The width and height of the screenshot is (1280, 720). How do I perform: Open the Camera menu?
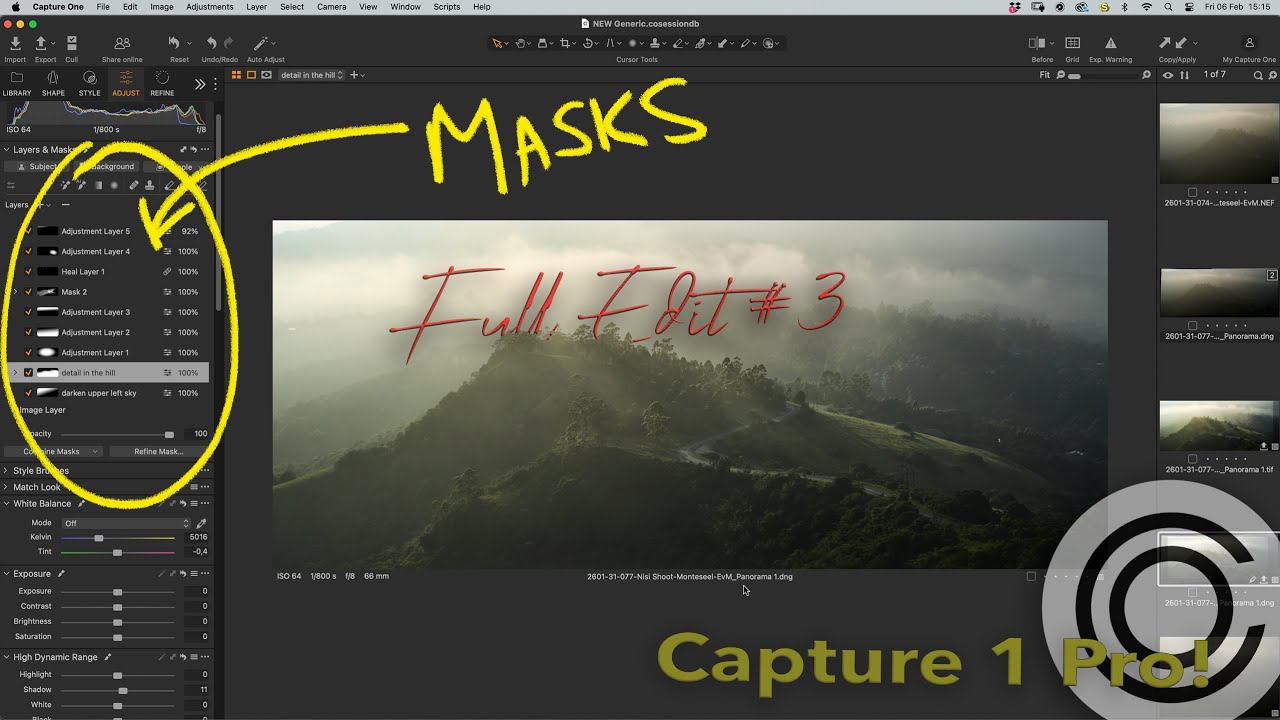(x=331, y=7)
